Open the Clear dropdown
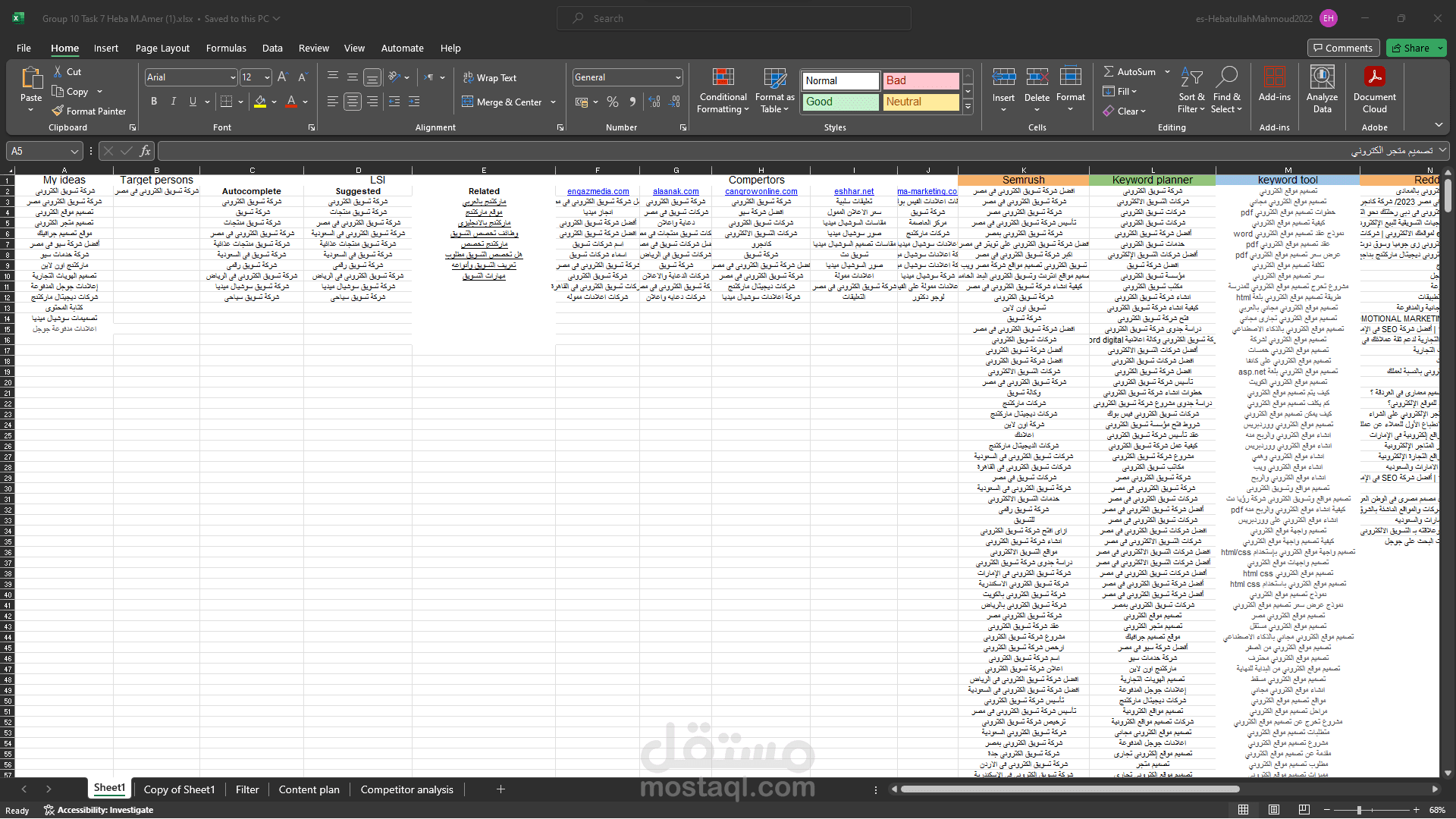 coord(1125,111)
